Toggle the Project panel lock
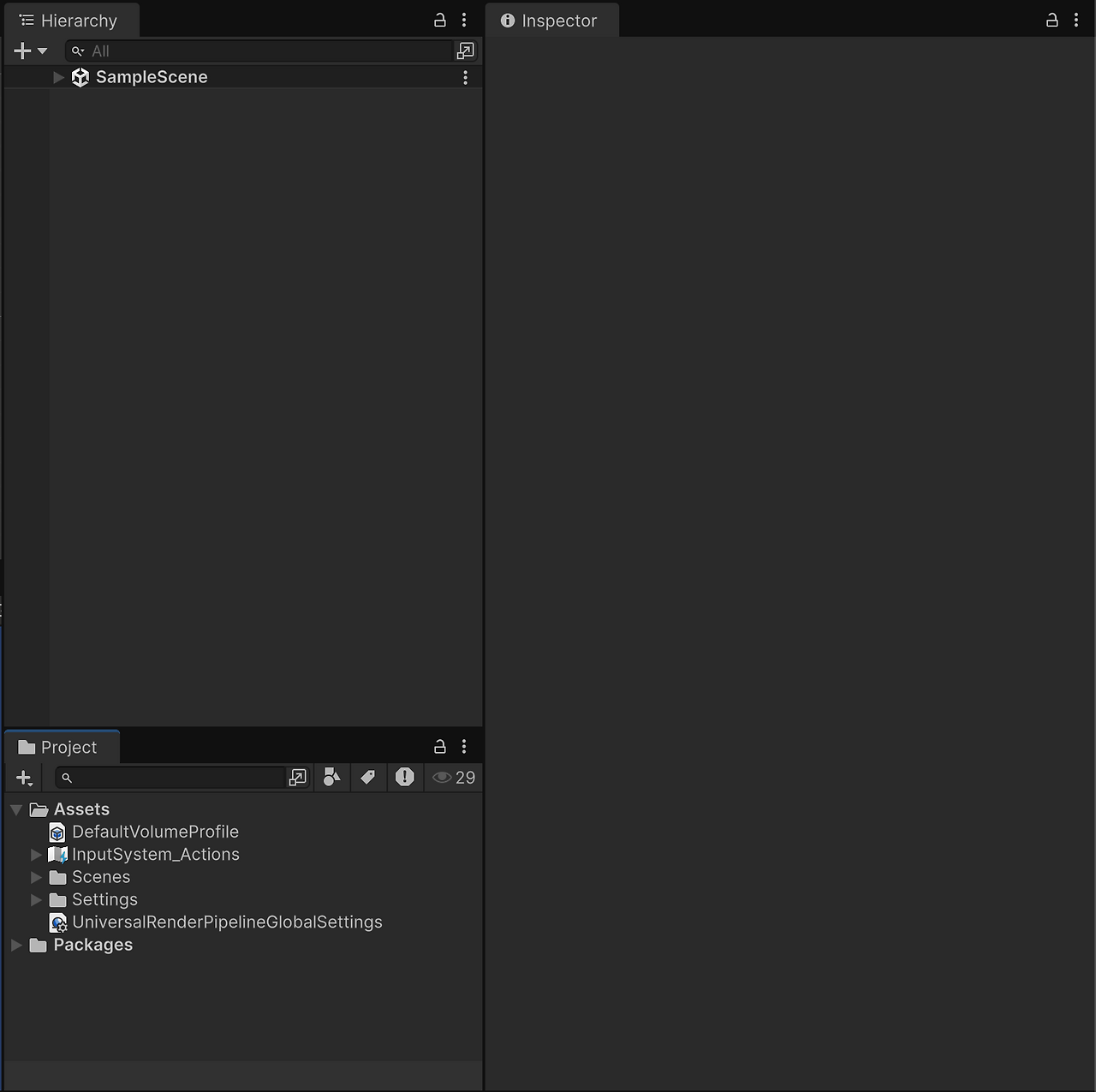Screen dimensions: 1096x1092 [440, 746]
